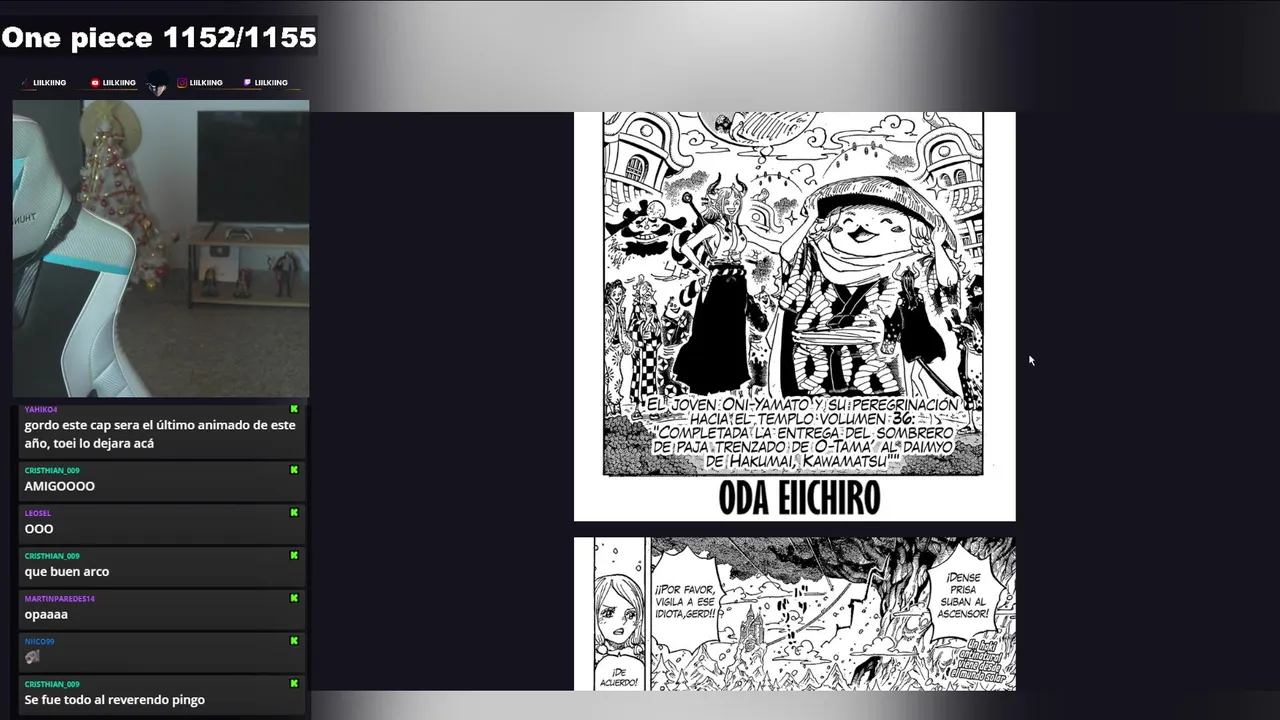Click the masked character avatar in the social bar

[x=157, y=84]
